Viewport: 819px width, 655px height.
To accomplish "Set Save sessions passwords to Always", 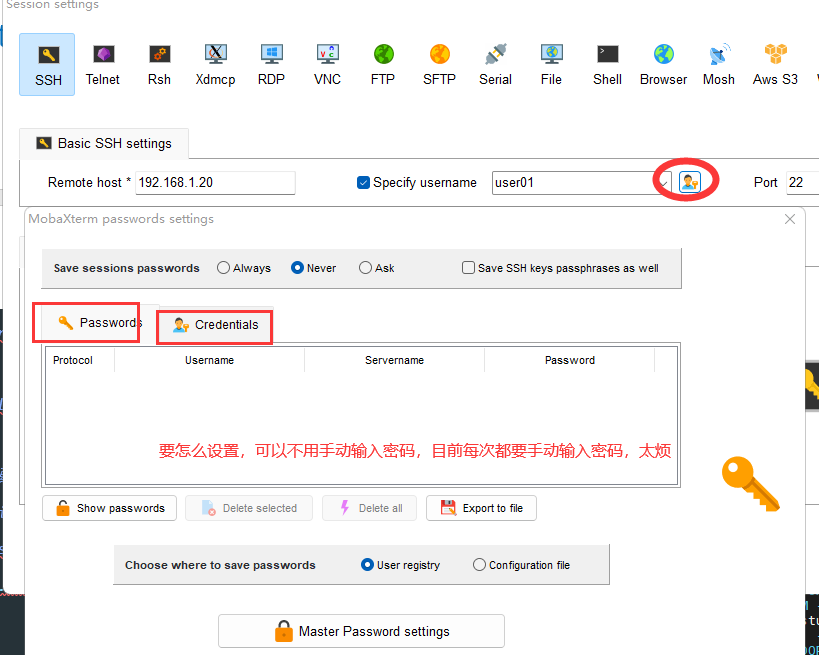I will click(x=223, y=268).
